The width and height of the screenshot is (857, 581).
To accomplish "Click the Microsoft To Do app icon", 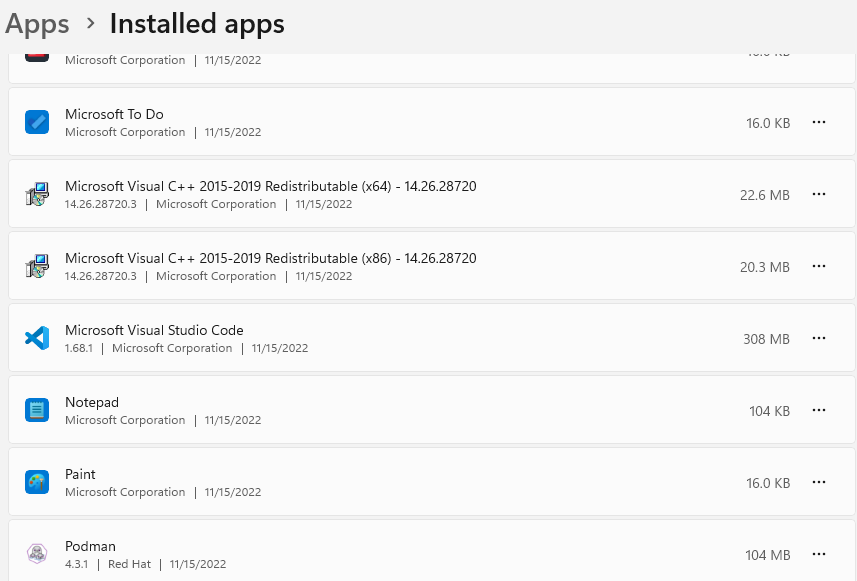I will [x=37, y=121].
